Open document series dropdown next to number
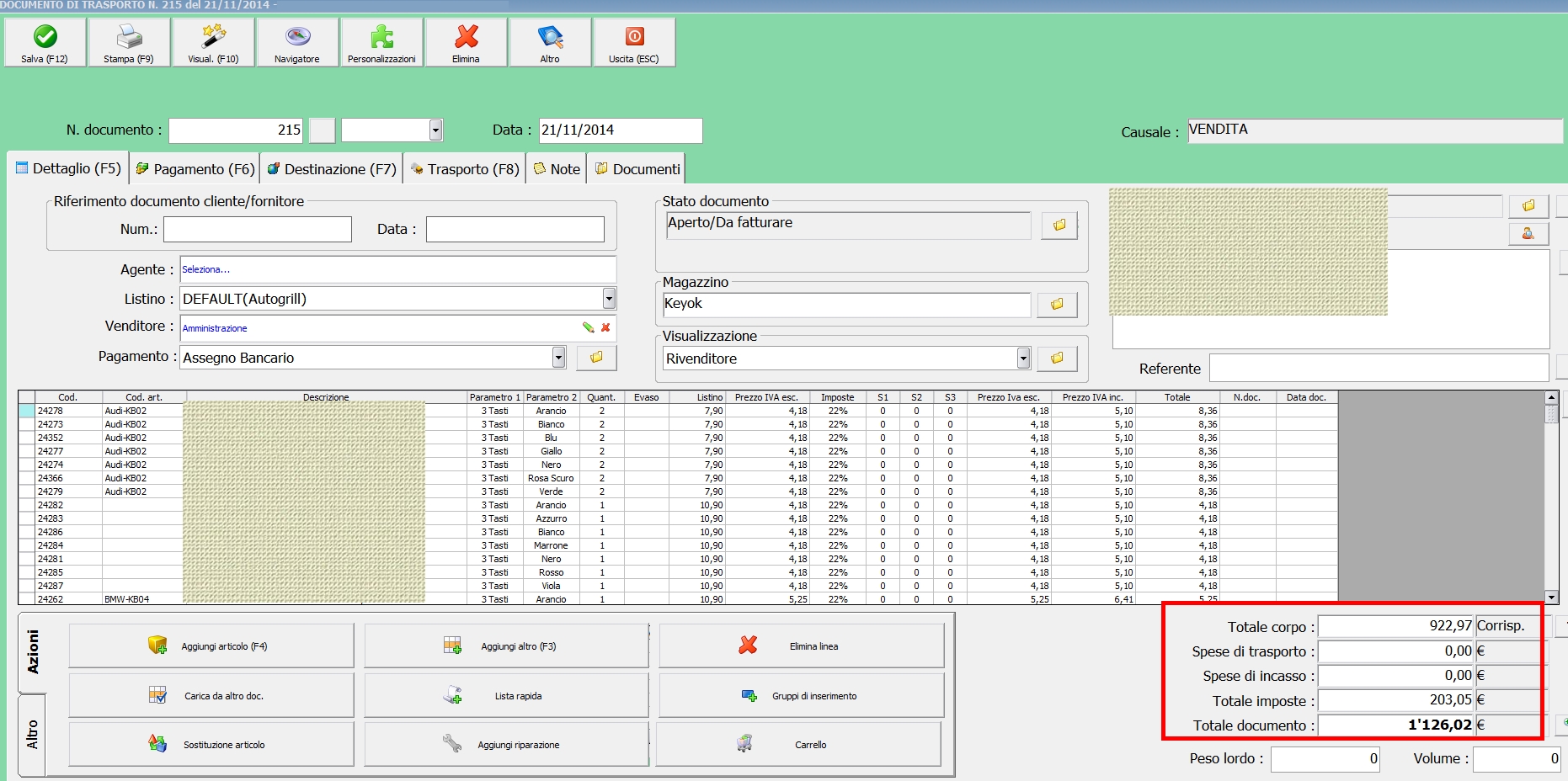The image size is (1568, 781). 435,130
